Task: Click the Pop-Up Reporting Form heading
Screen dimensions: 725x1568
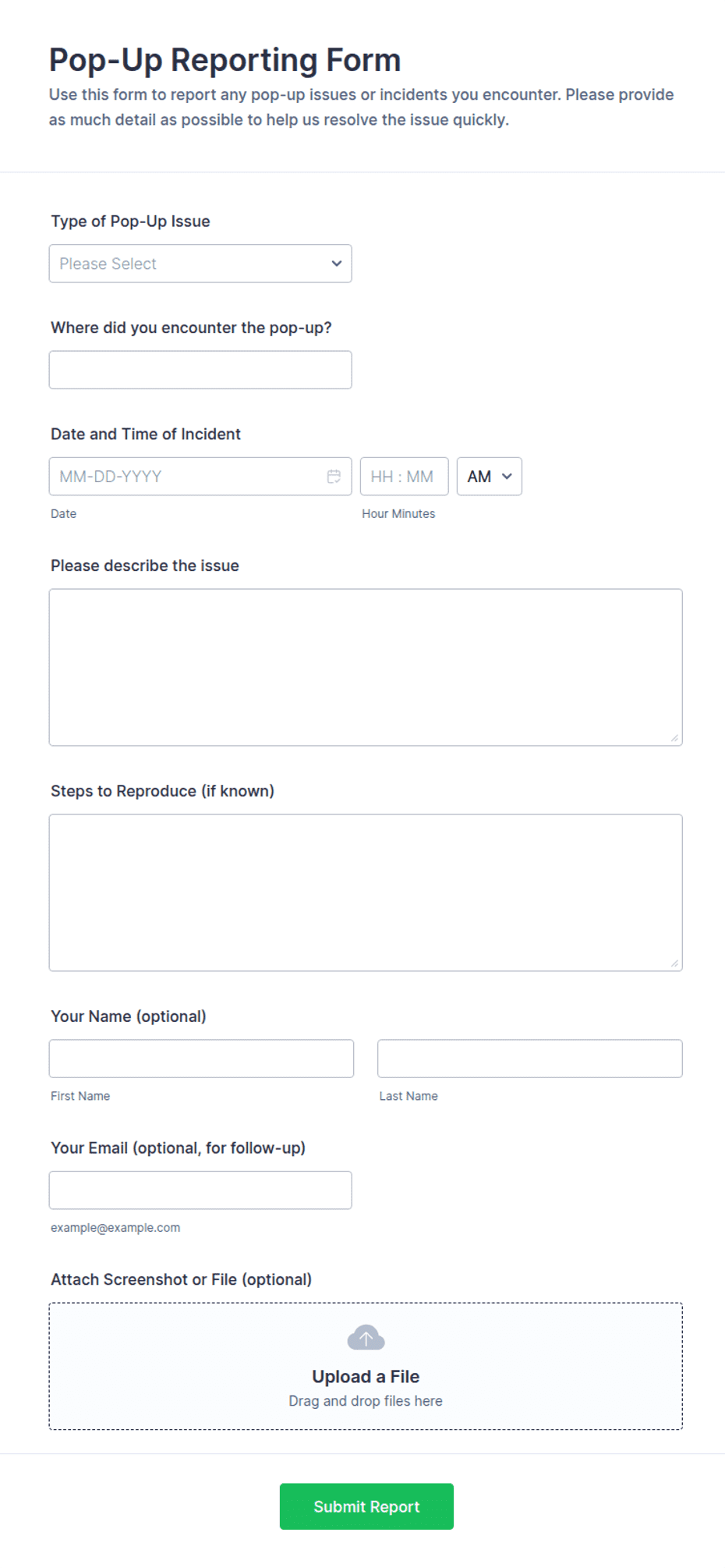Action: 225,60
